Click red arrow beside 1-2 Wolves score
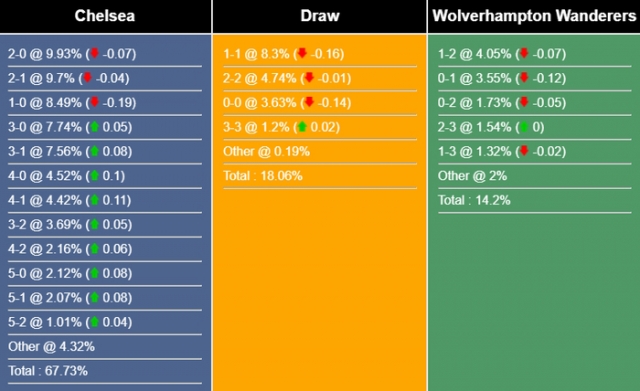This screenshot has height=391, width=640. (x=524, y=53)
